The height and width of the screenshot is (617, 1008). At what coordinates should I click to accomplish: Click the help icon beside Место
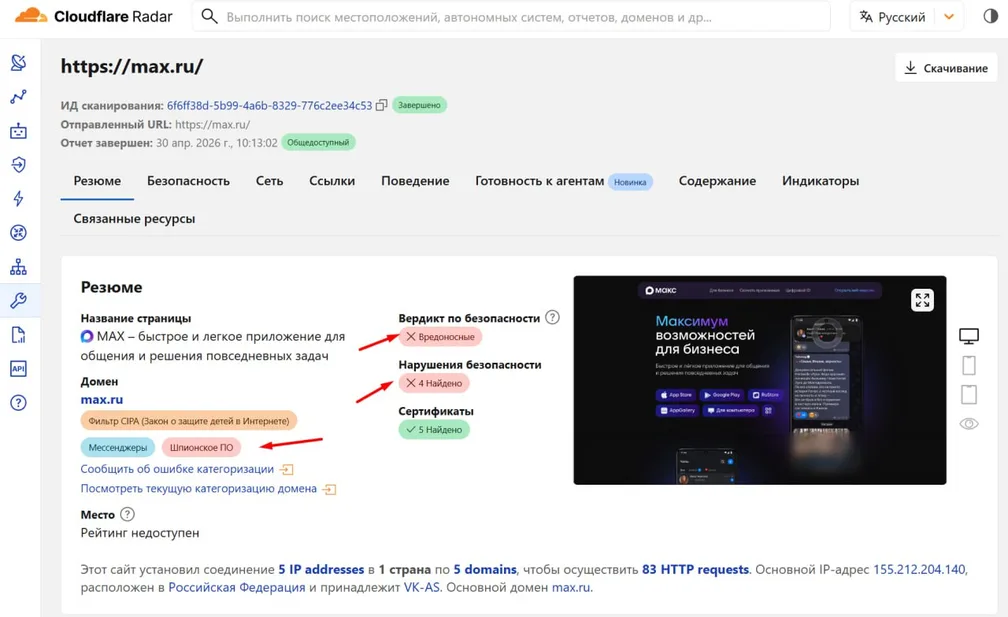click(128, 514)
